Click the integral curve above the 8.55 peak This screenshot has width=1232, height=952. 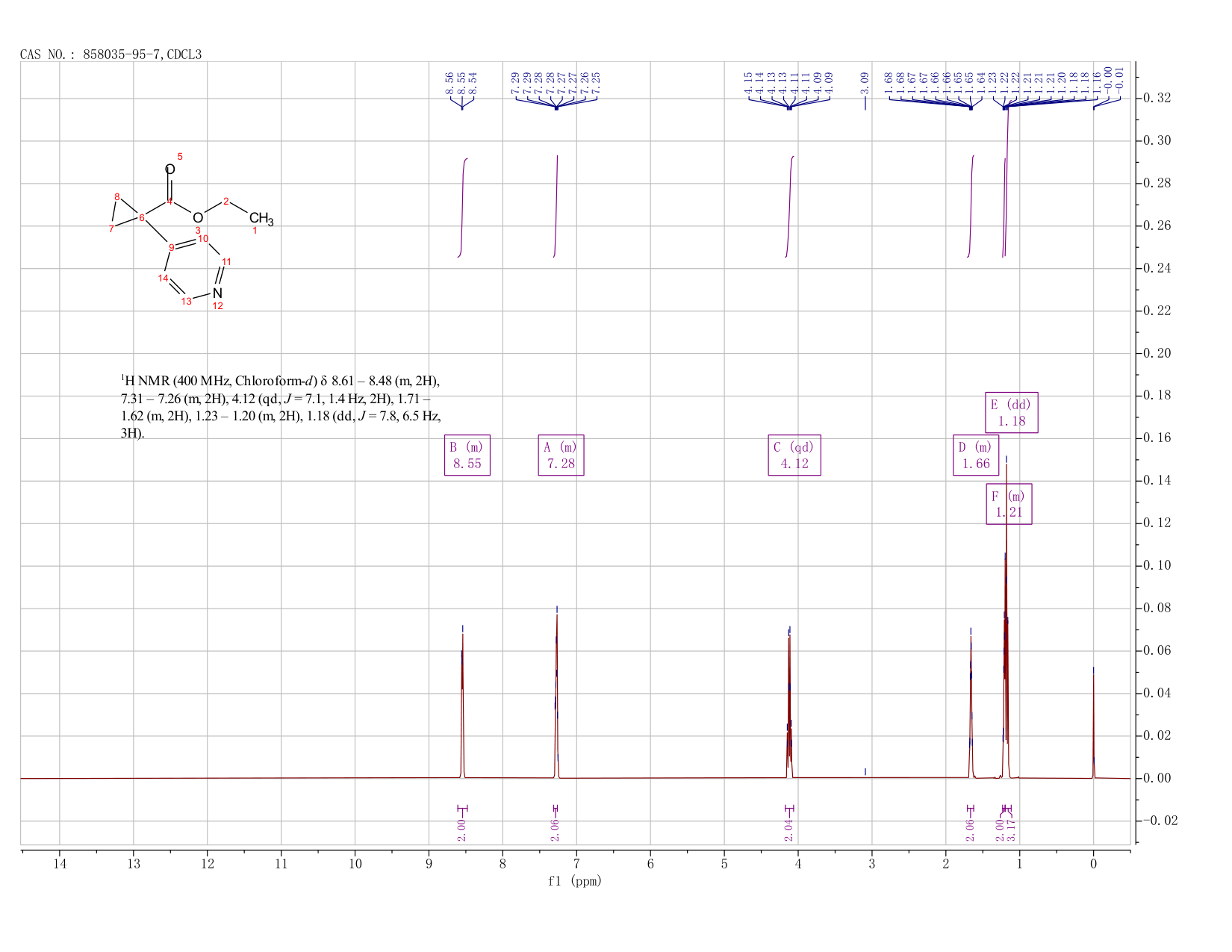coord(463,207)
